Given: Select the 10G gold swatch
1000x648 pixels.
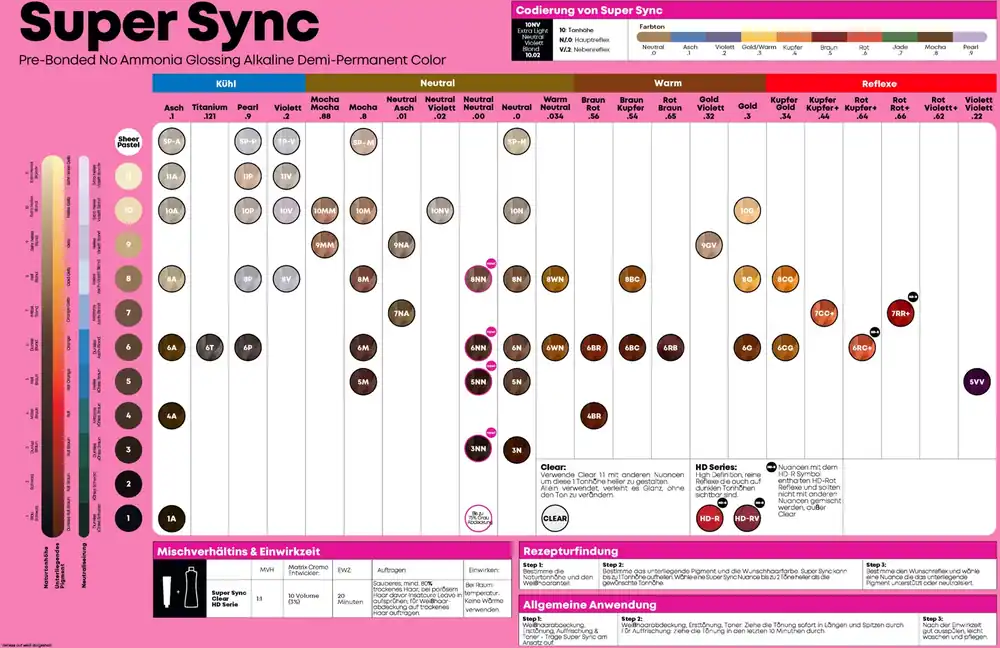Looking at the screenshot, I should pos(747,210).
